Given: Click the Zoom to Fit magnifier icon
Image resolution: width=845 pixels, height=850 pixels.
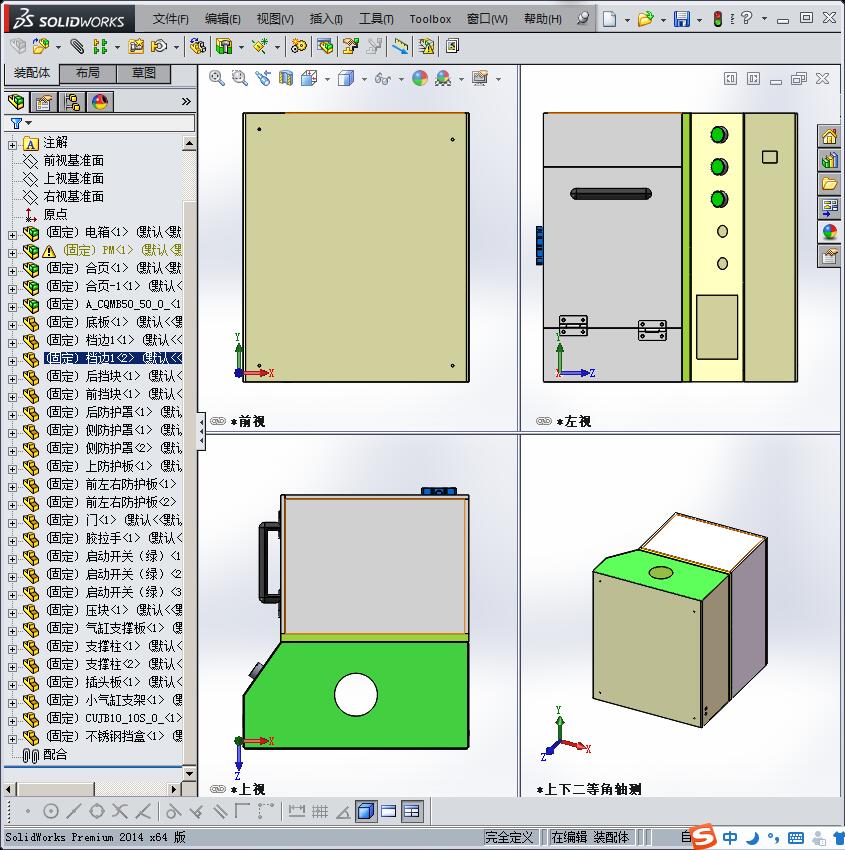Looking at the screenshot, I should [217, 78].
